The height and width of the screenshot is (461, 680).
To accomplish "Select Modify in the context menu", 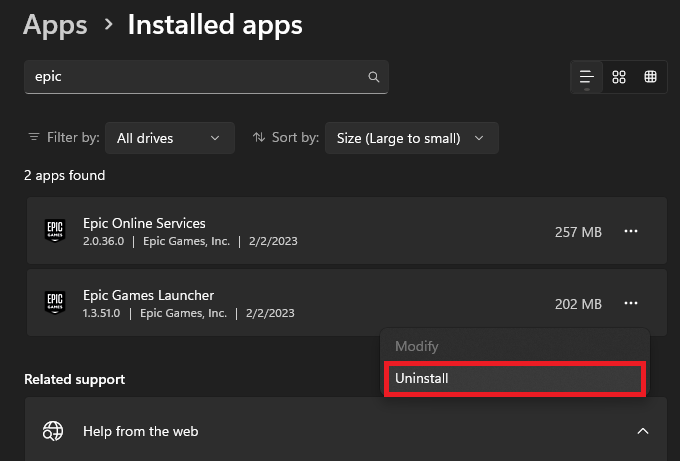I will click(514, 346).
